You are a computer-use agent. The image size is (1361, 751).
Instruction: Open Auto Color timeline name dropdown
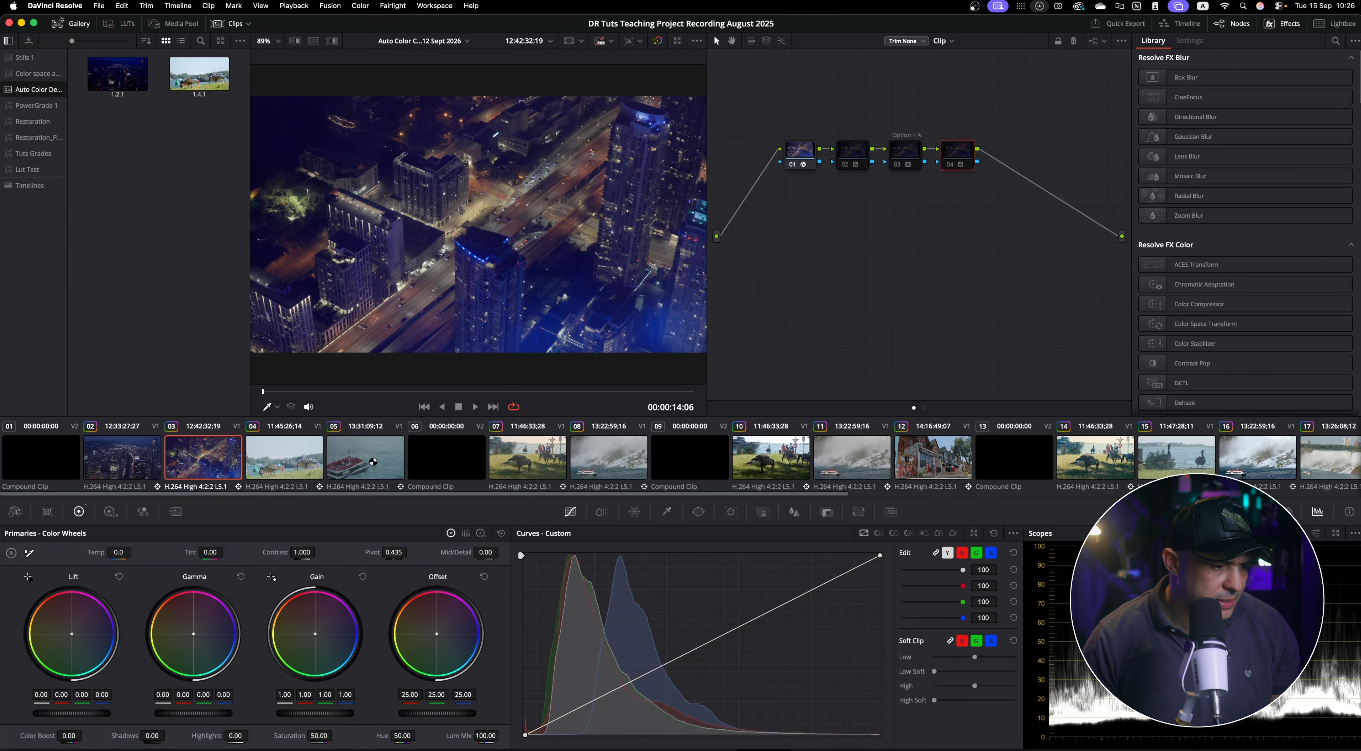pos(424,41)
